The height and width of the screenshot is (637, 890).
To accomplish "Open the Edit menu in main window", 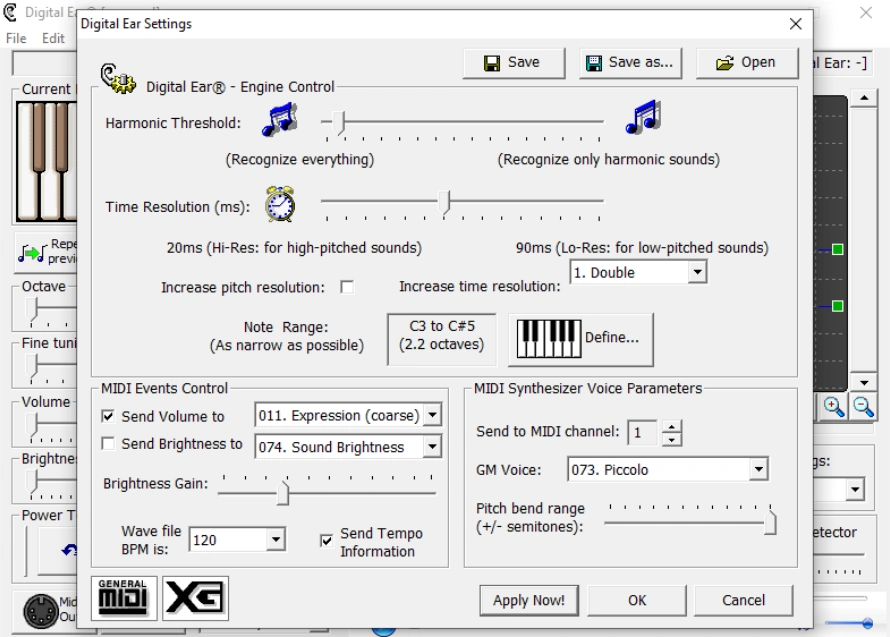I will pos(53,38).
